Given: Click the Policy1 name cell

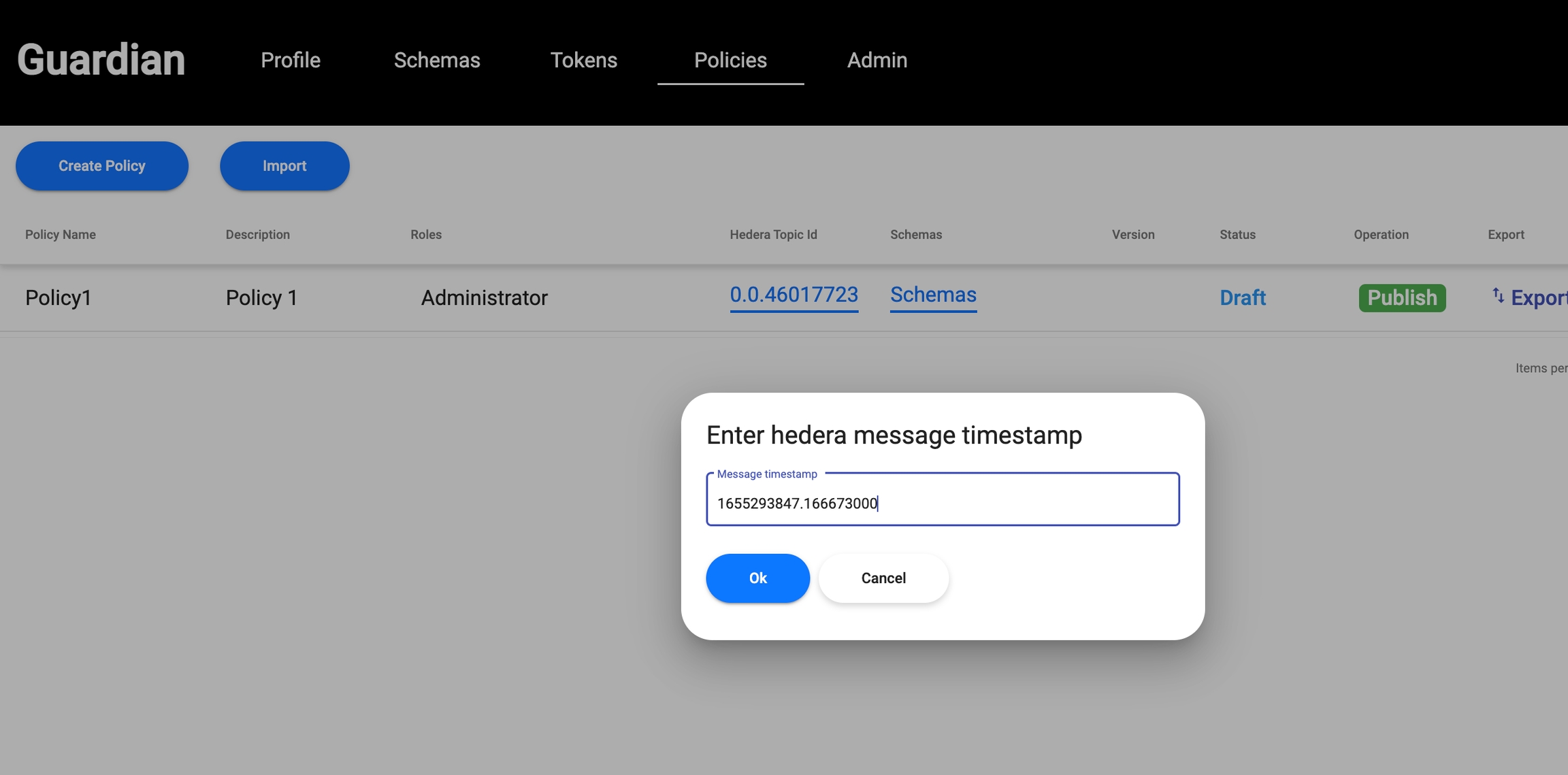Looking at the screenshot, I should [59, 298].
